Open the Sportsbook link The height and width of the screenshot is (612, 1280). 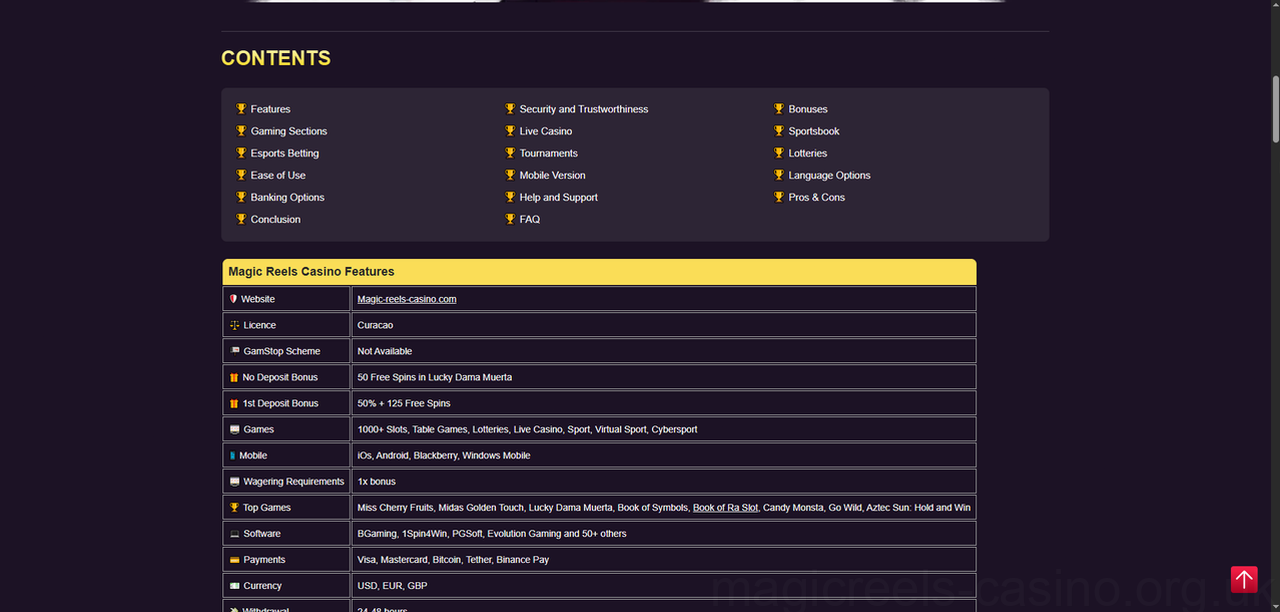click(x=814, y=131)
